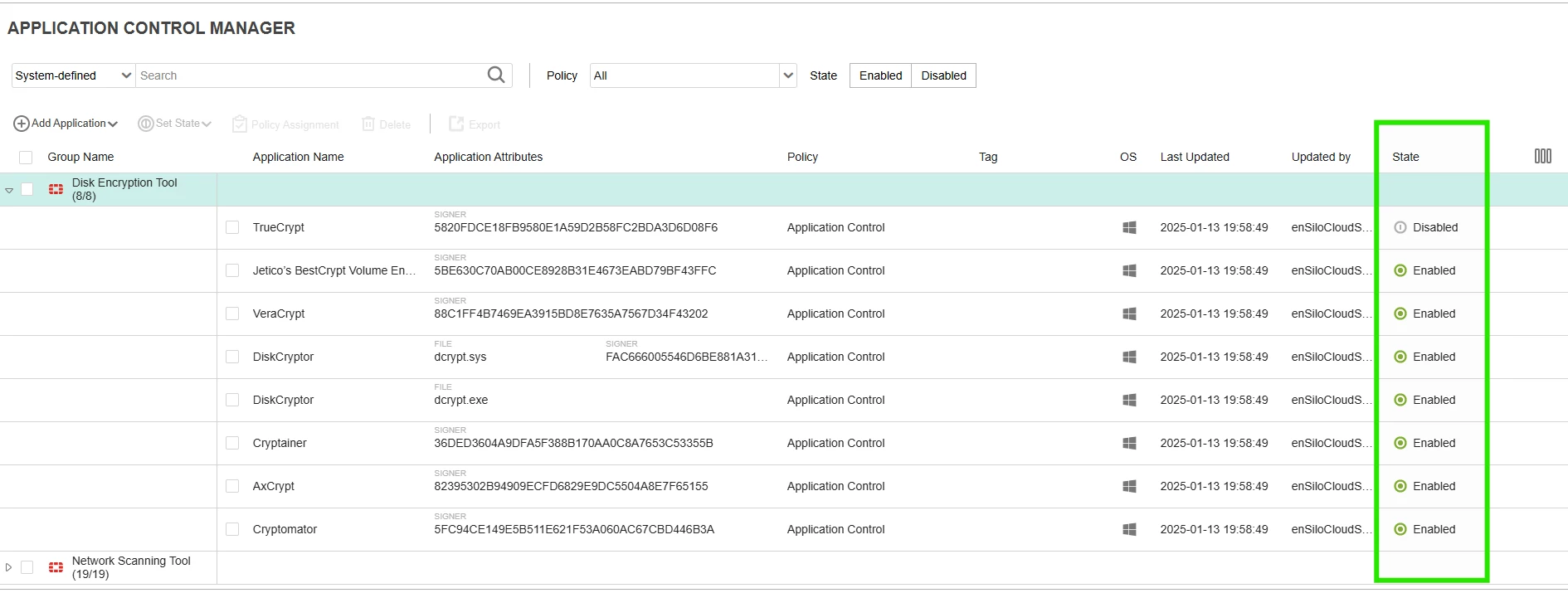
Task: Click the Delete button label
Action: coord(395,124)
